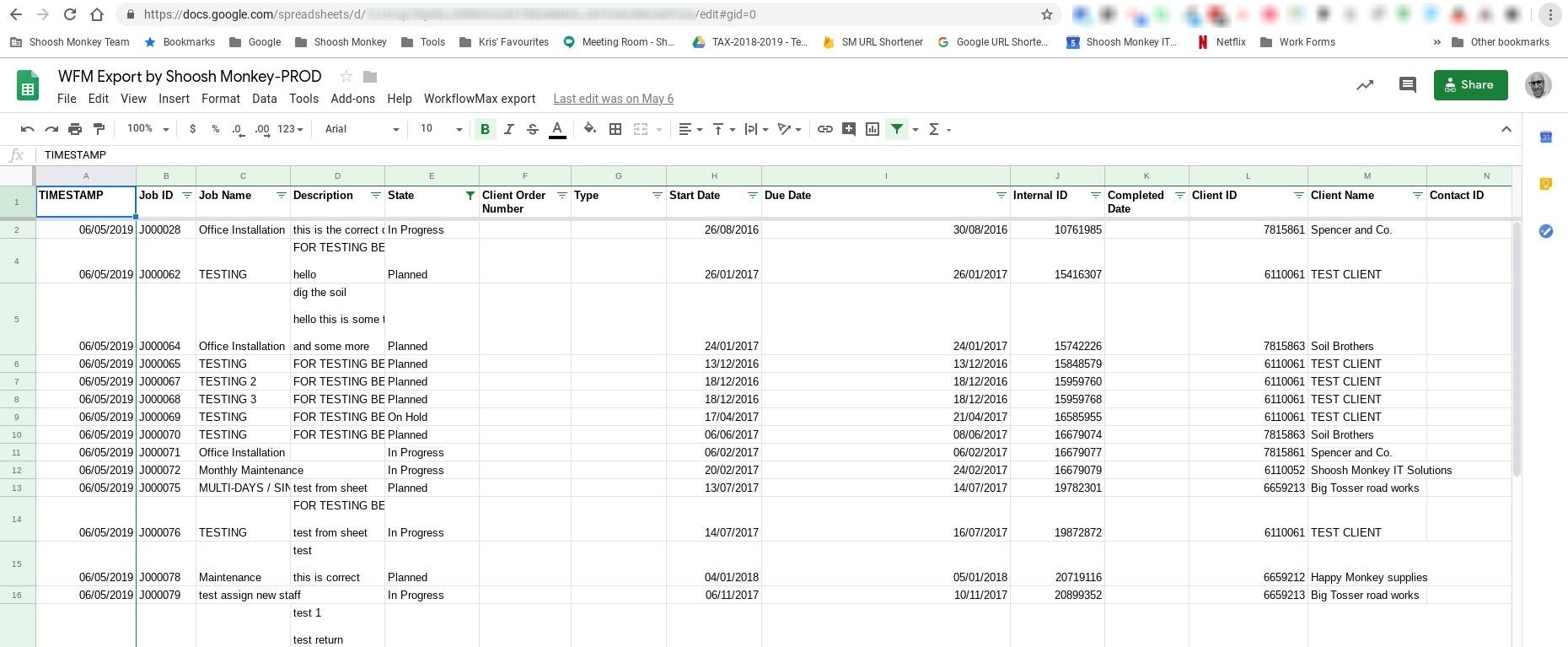Click the green Share button

click(x=1470, y=84)
